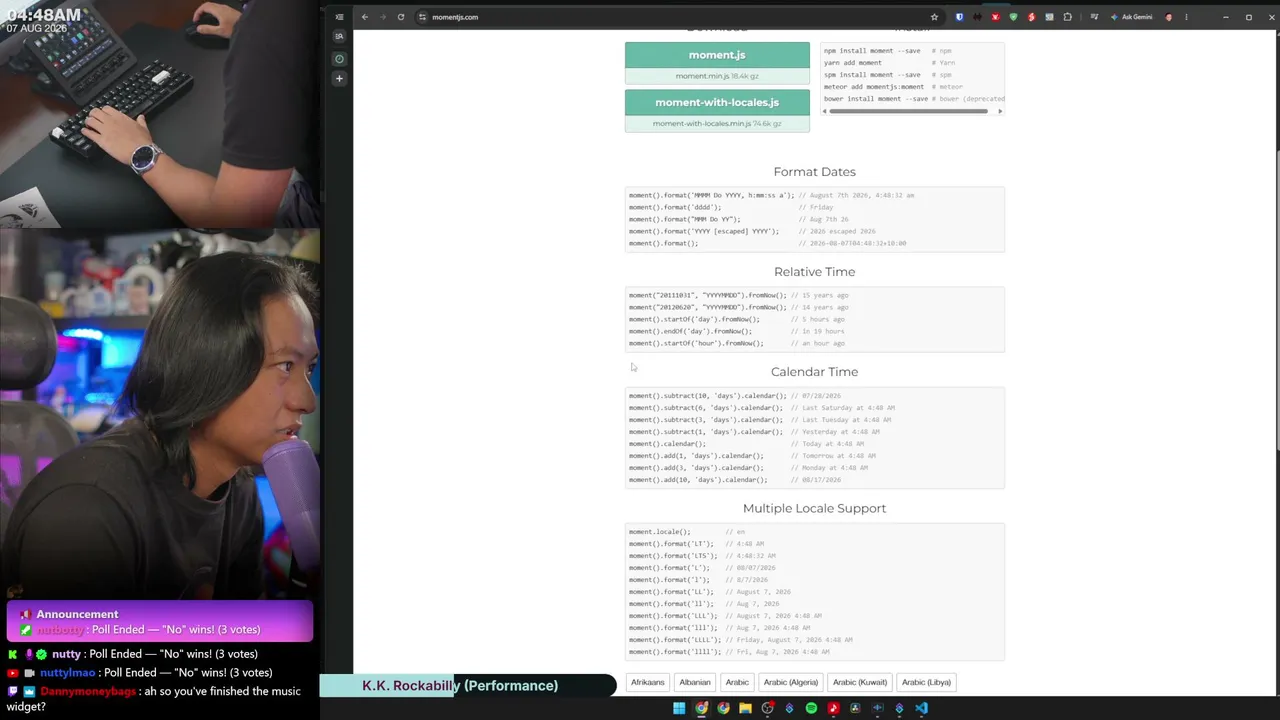Open the moment.min.js 18.4k gz link

[717, 76]
